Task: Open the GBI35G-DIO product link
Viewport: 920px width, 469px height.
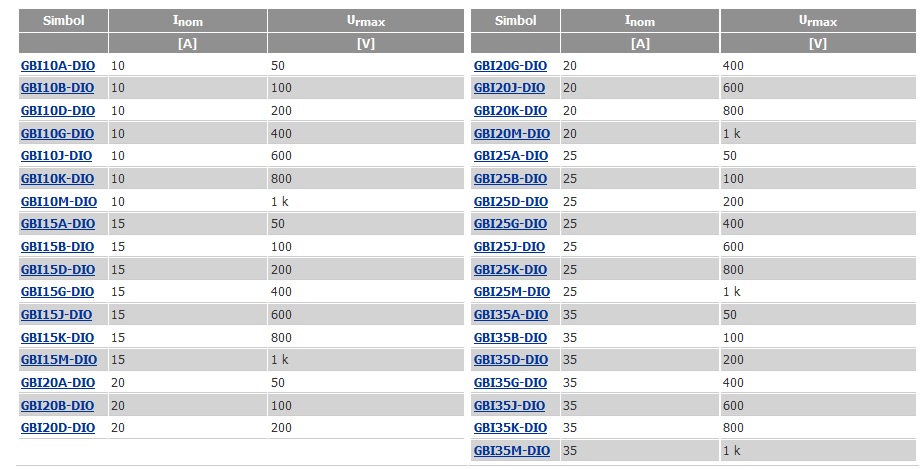Action: click(x=510, y=383)
